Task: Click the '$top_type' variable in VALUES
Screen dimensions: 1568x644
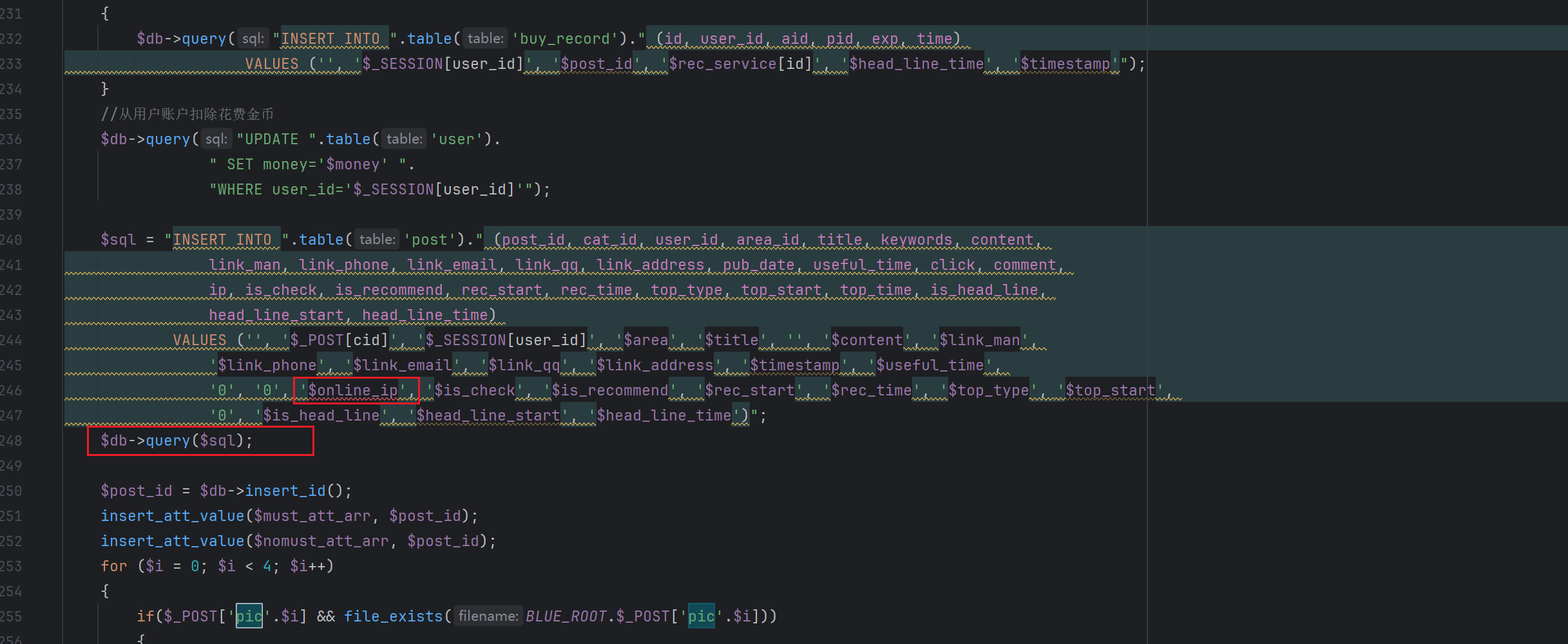Action: (989, 390)
